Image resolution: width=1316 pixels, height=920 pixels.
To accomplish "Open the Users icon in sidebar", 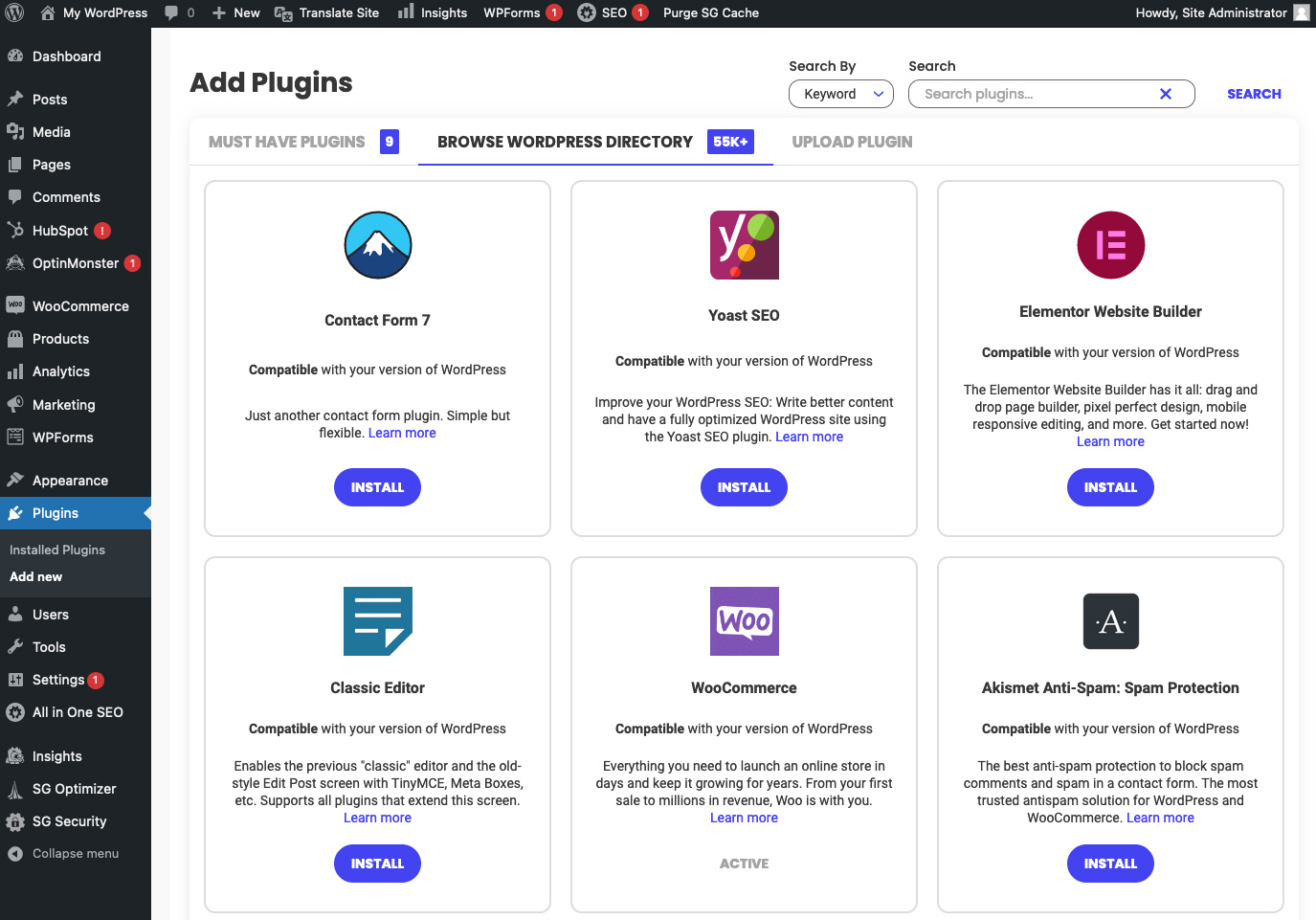I will point(15,615).
